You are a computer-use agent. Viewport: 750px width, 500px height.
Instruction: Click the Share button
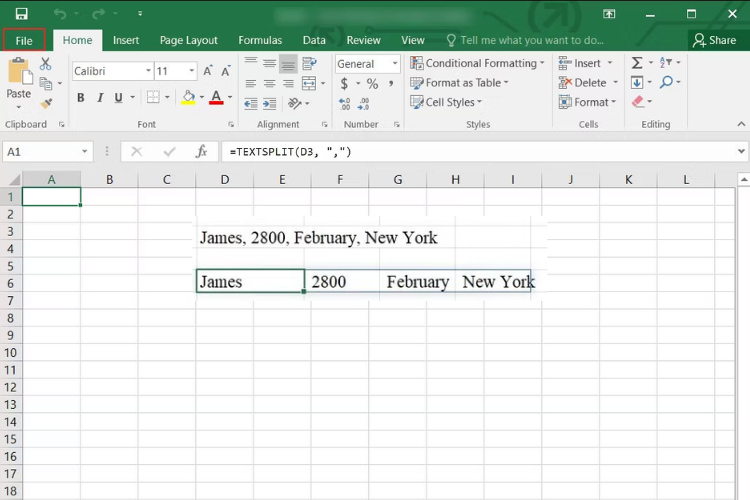[x=715, y=40]
